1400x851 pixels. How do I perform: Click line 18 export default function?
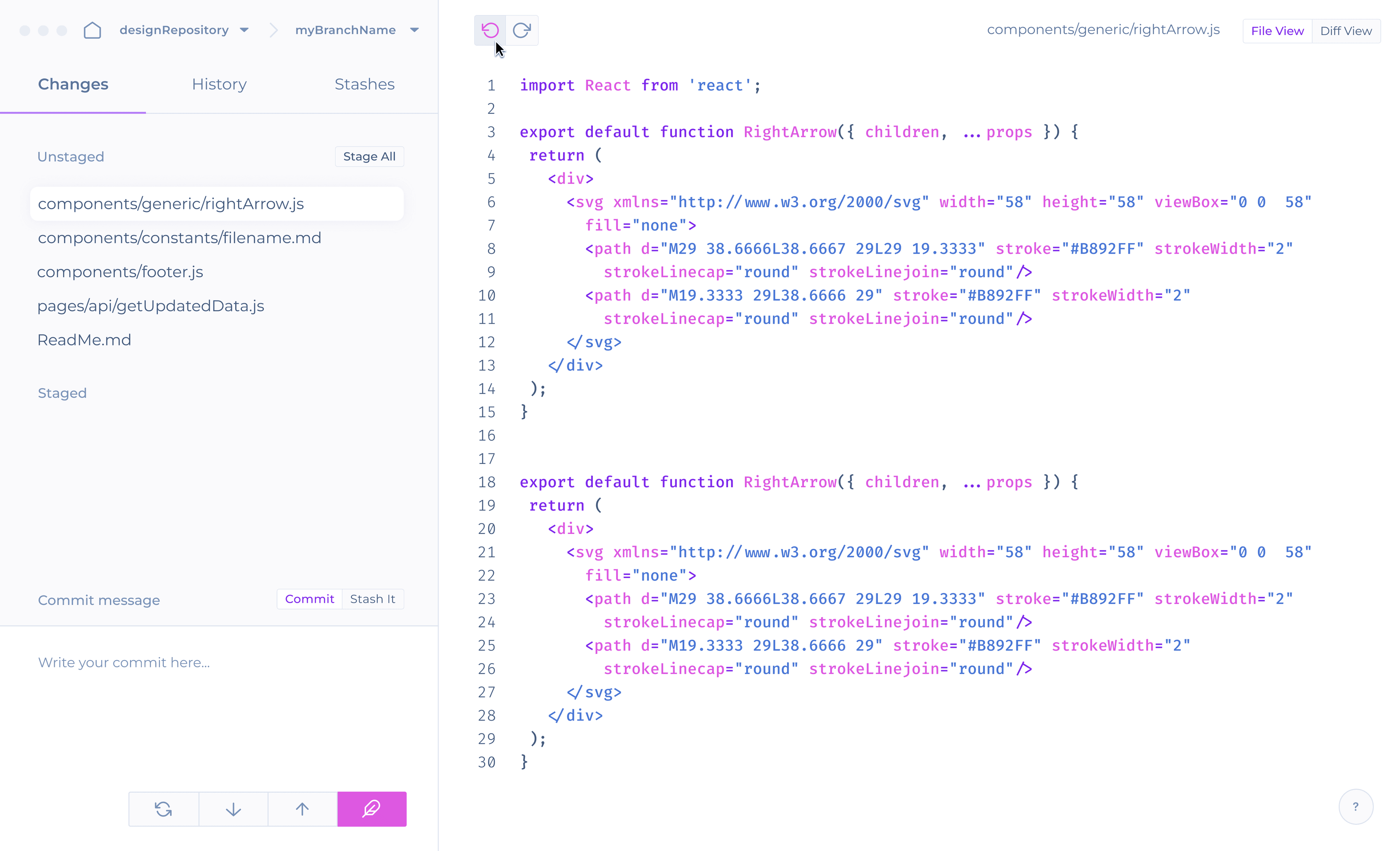[799, 482]
